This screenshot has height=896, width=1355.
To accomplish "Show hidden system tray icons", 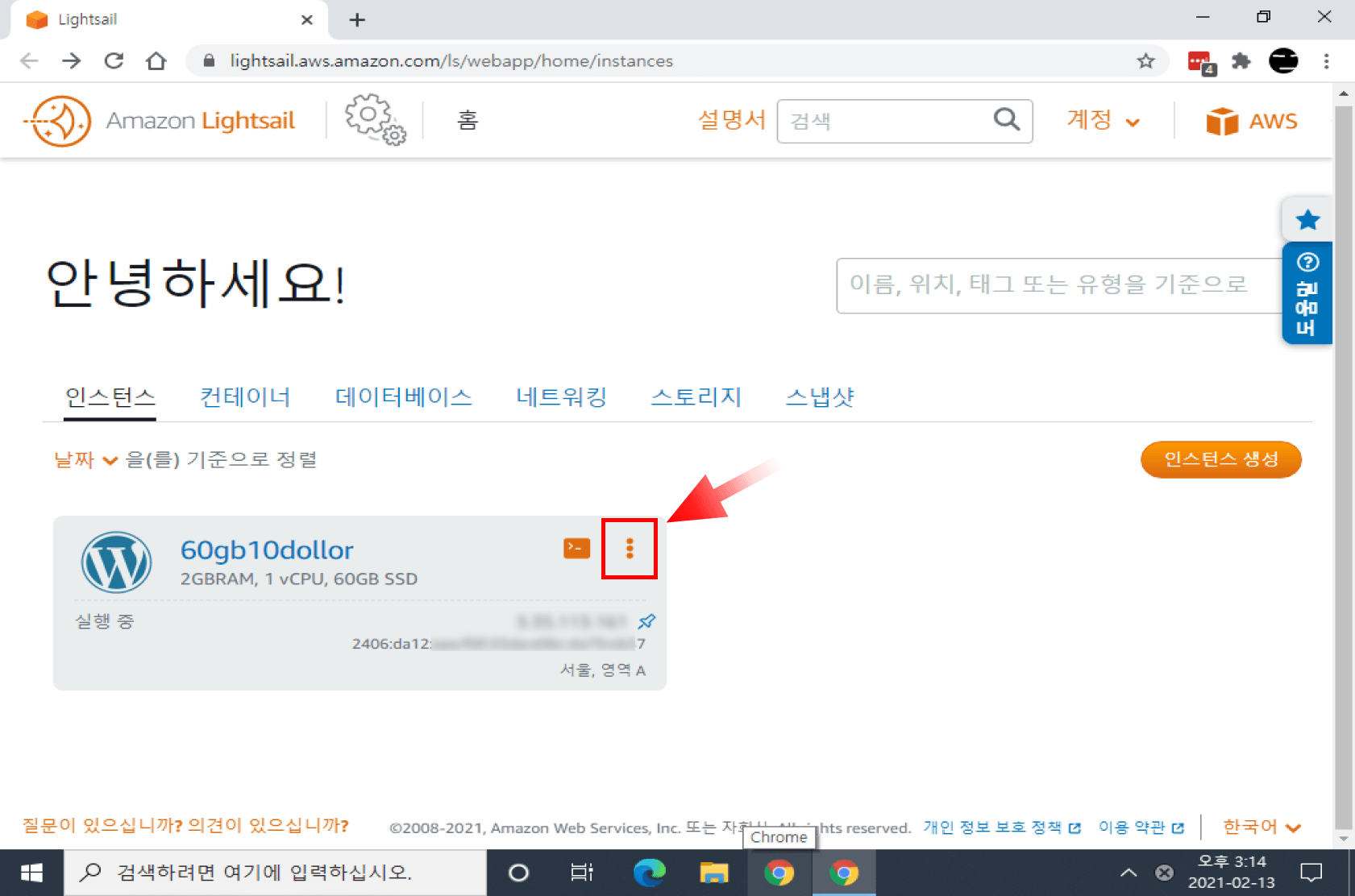I will tap(1128, 873).
